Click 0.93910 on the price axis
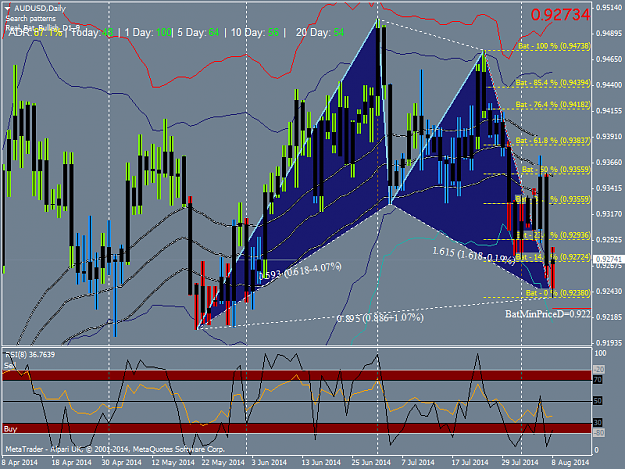625x469 pixels. click(609, 137)
